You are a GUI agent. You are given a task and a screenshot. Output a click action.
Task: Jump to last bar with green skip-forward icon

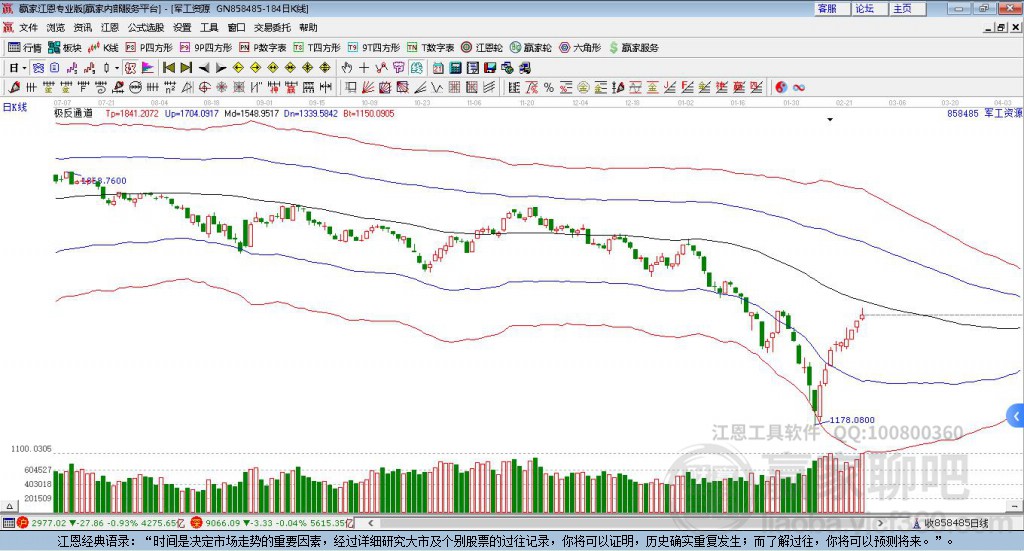(186, 68)
